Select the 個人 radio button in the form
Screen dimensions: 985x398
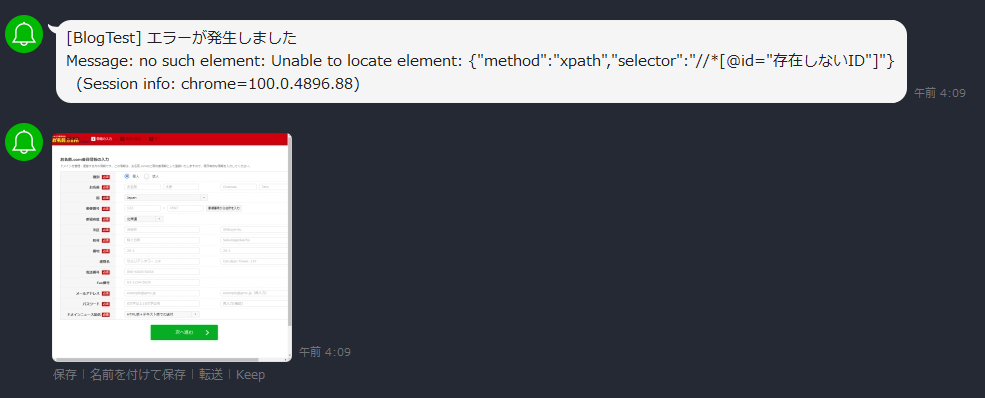127,176
